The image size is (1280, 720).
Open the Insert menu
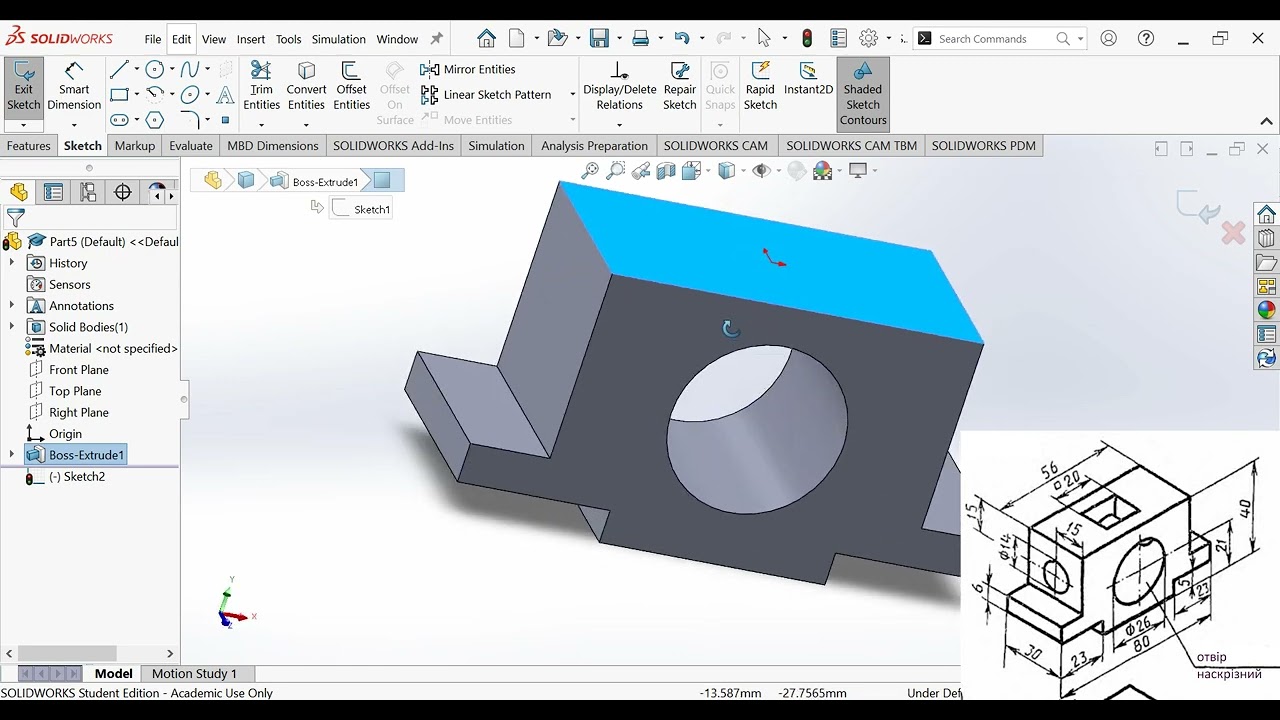(251, 39)
